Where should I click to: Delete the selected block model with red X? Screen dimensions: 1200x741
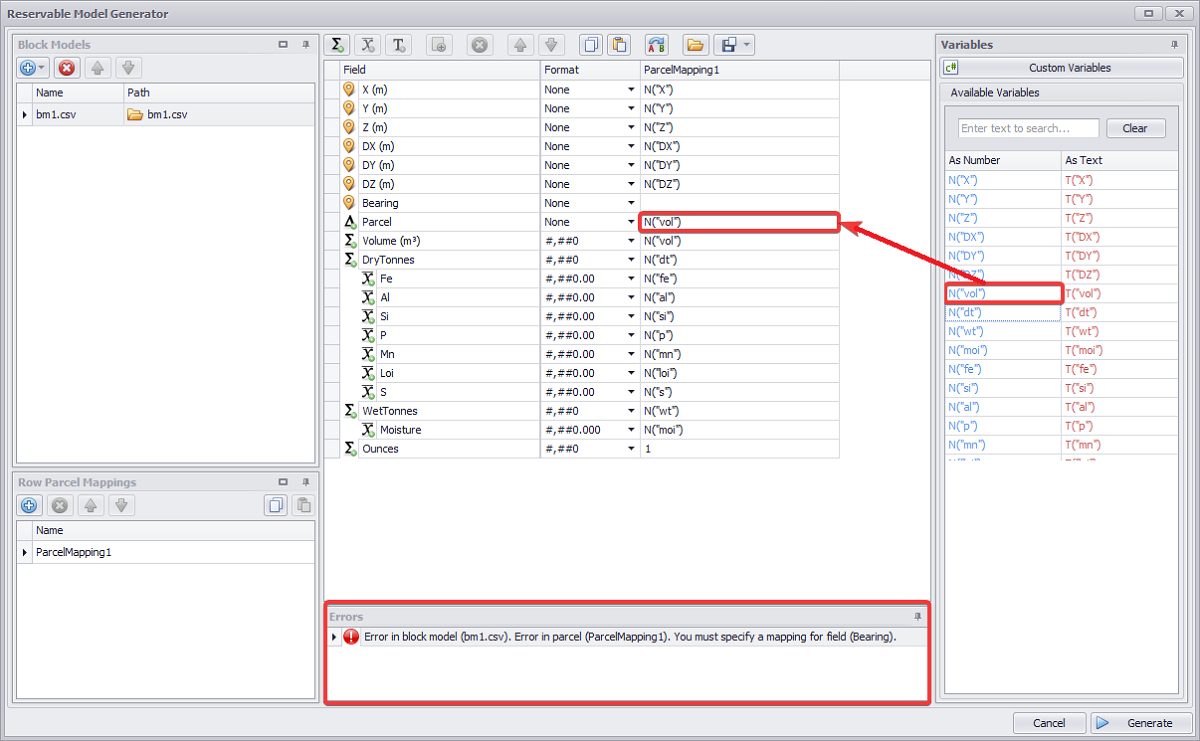pos(66,68)
